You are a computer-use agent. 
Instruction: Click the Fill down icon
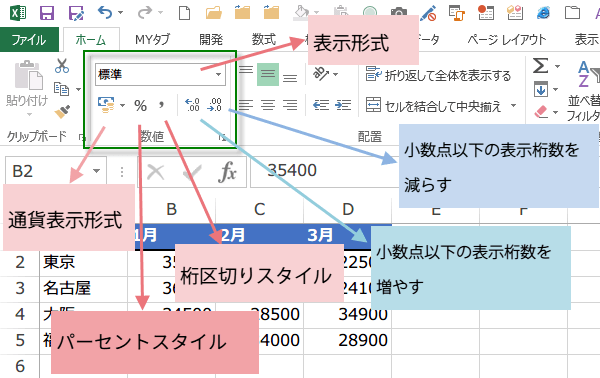(x=541, y=90)
